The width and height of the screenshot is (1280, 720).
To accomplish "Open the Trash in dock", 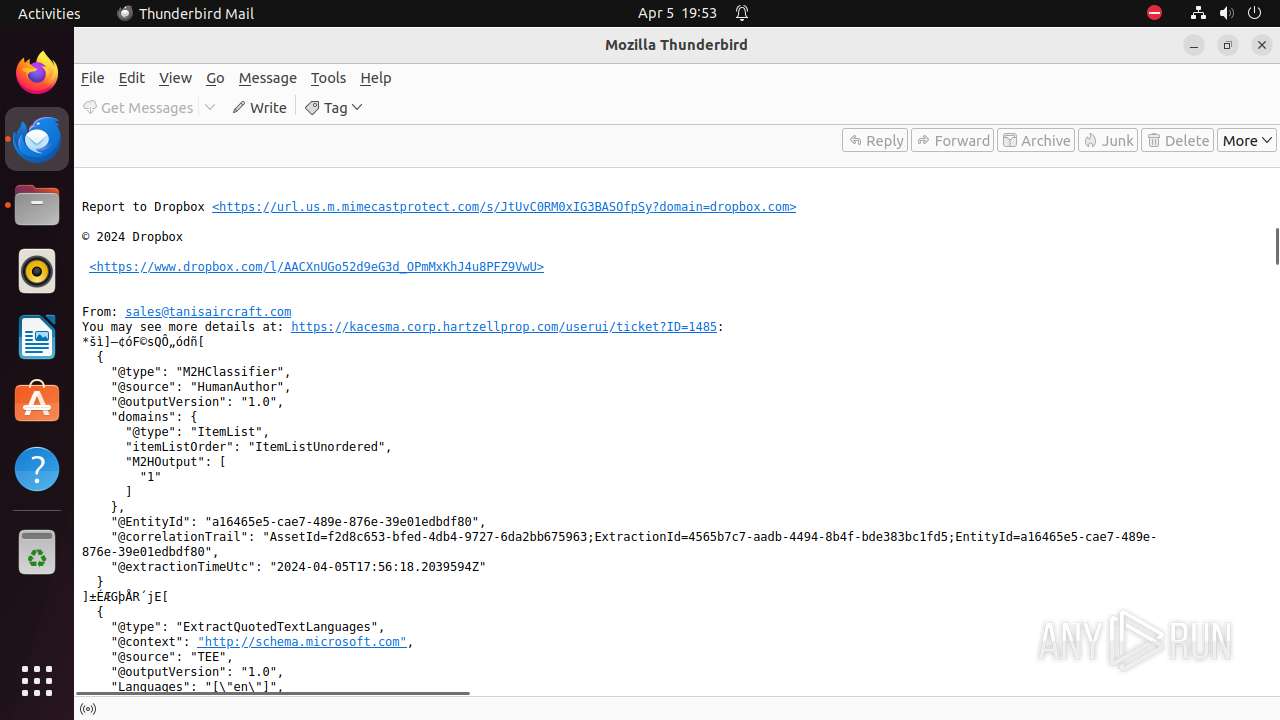I will click(37, 552).
